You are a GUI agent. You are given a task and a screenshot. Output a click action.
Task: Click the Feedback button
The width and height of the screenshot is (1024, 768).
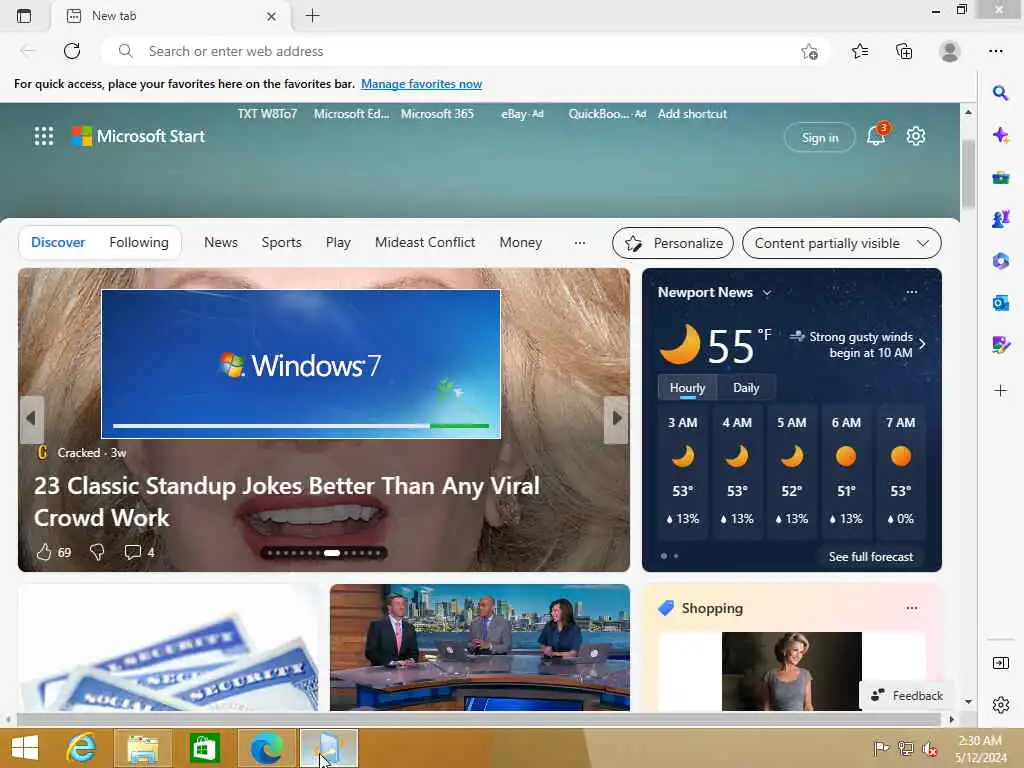pos(907,696)
